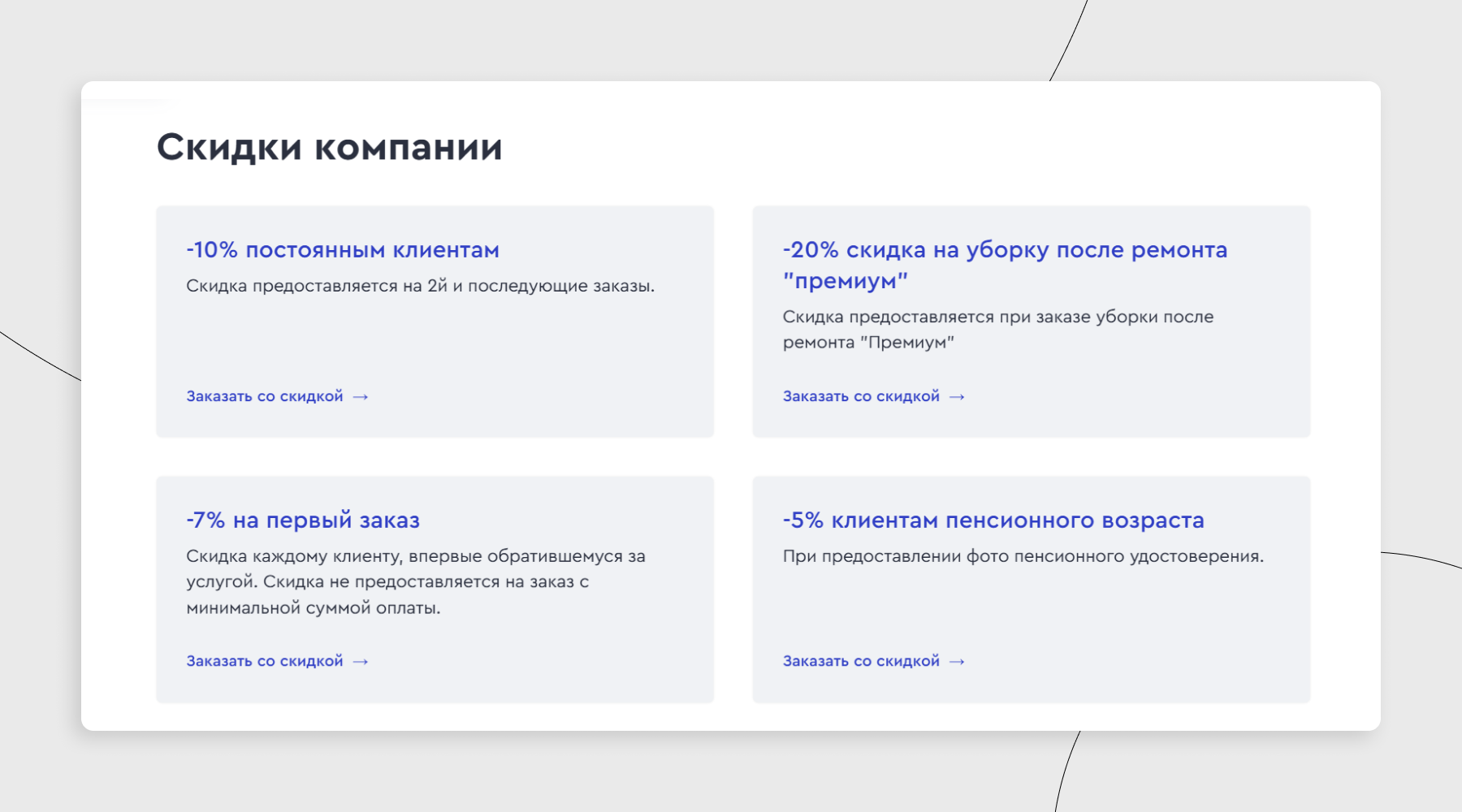
Task: Click the '-7% на первый заказ' heading
Action: pyautogui.click(x=303, y=520)
